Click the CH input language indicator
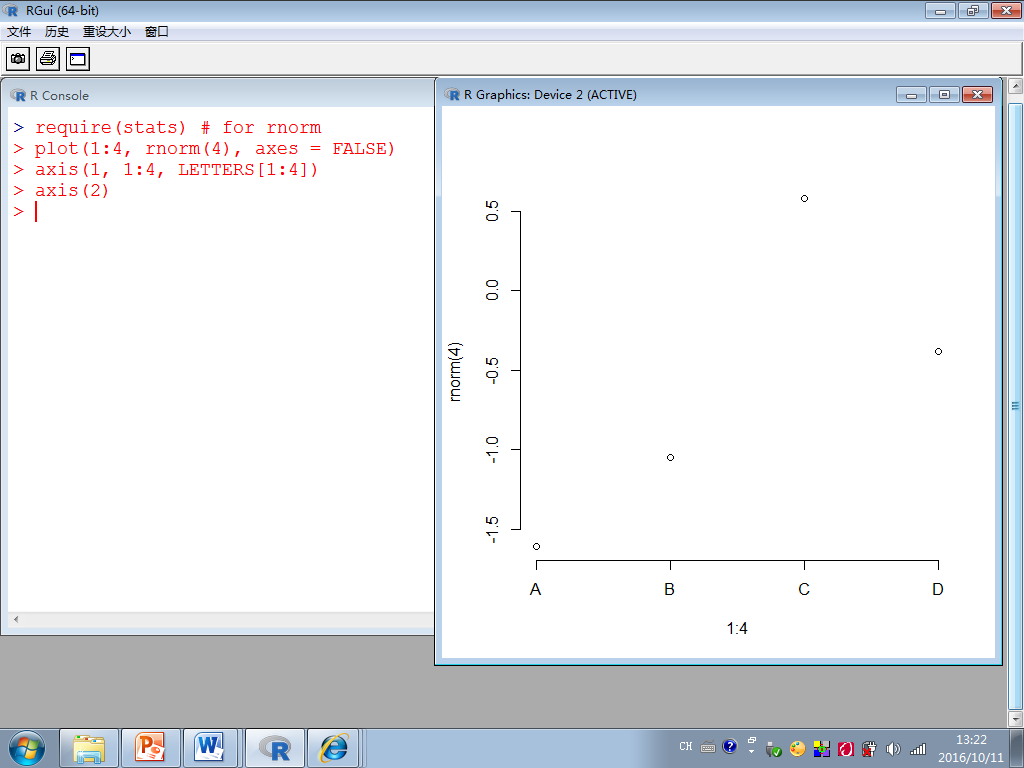 686,746
